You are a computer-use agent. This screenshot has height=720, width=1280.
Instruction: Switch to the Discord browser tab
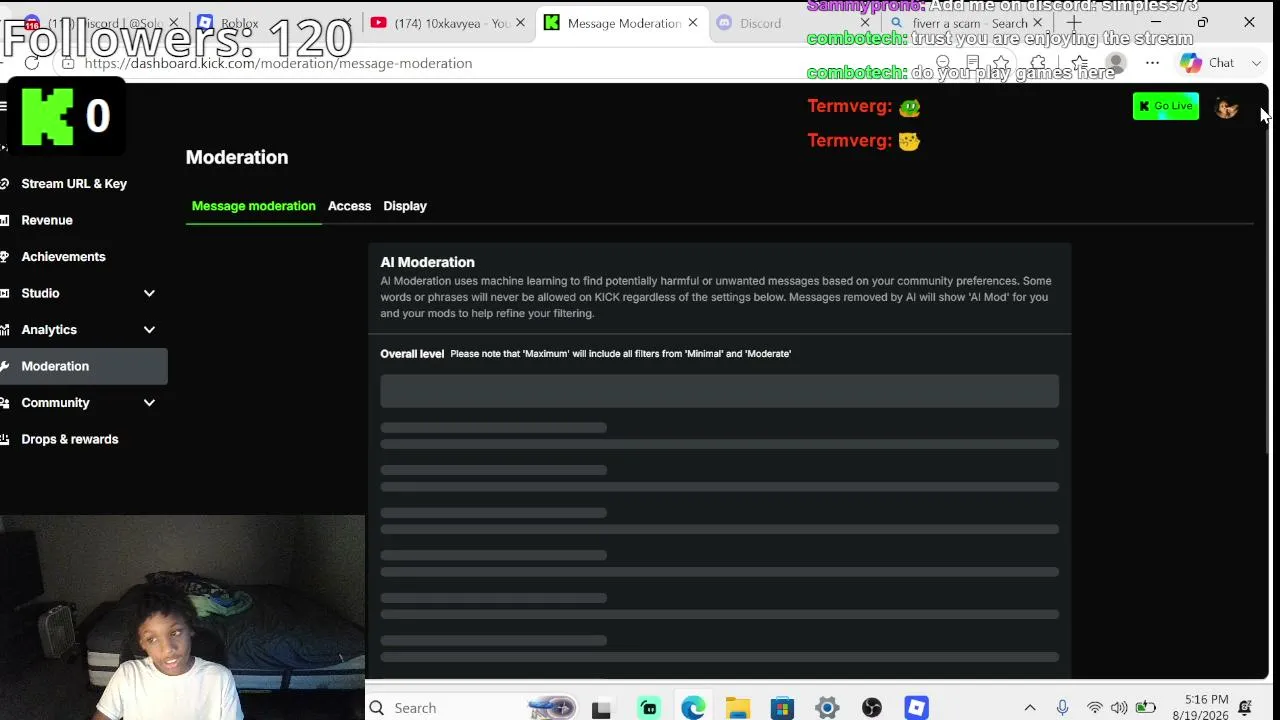coord(790,23)
